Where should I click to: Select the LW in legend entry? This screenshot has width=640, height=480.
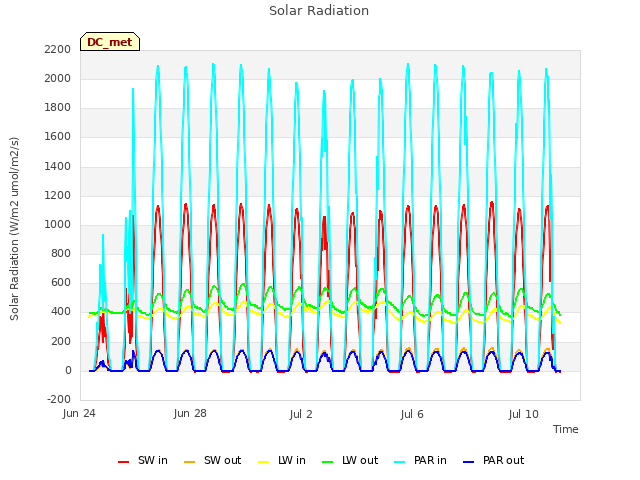[x=282, y=460]
